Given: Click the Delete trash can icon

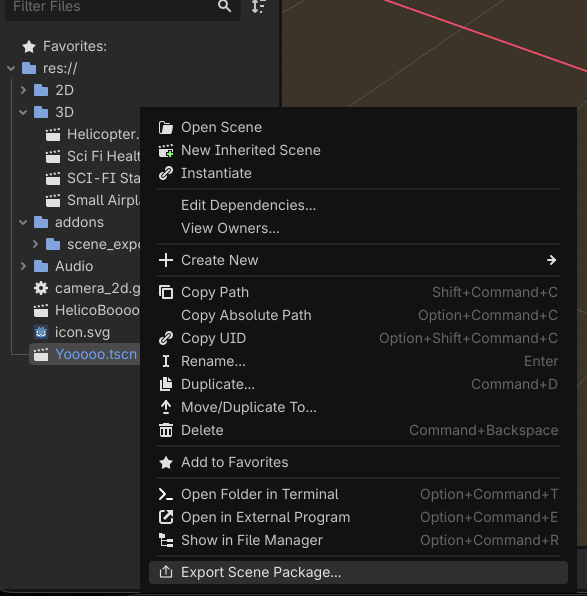Looking at the screenshot, I should pyautogui.click(x=166, y=430).
